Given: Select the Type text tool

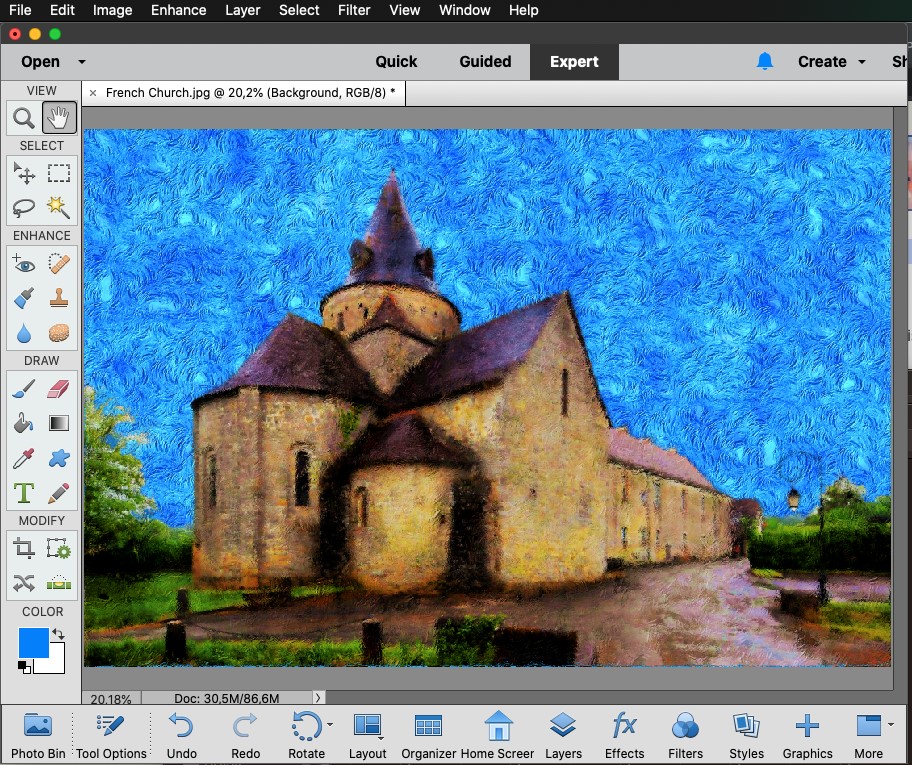Looking at the screenshot, I should pos(24,492).
